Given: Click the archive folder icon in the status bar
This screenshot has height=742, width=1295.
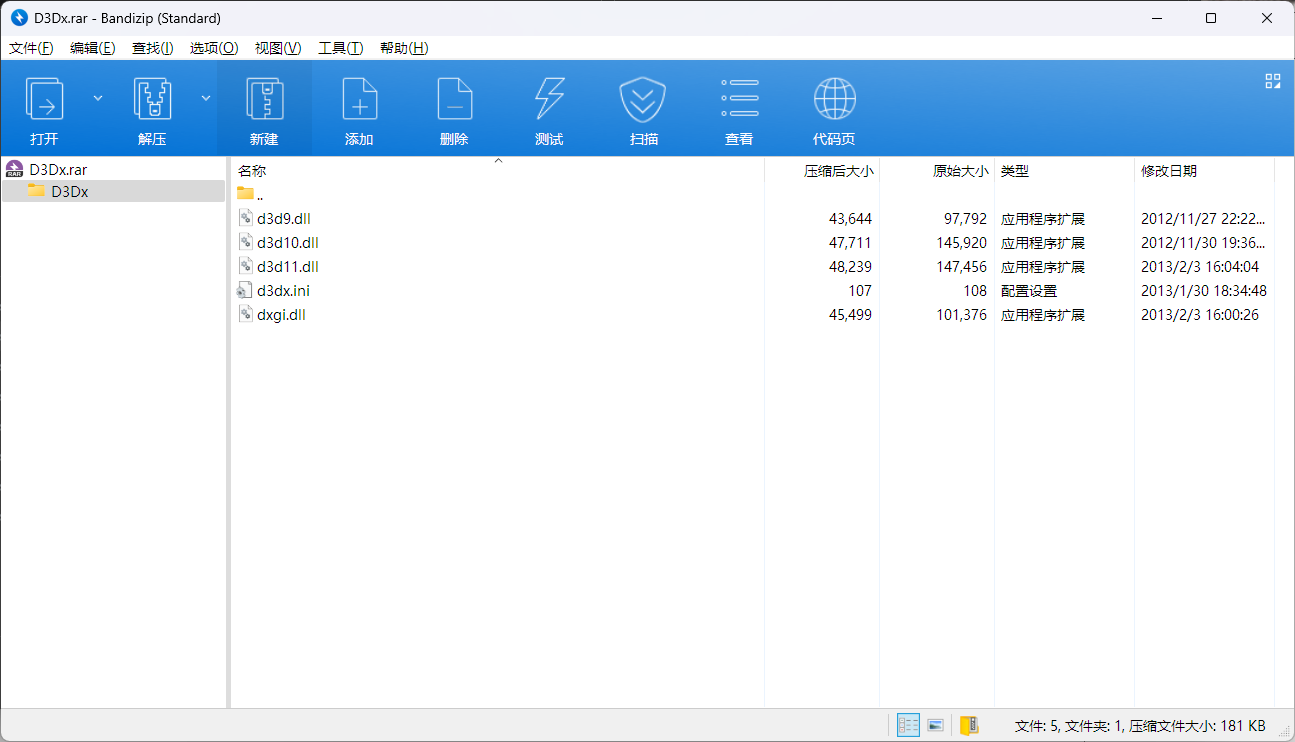Looking at the screenshot, I should click(969, 725).
